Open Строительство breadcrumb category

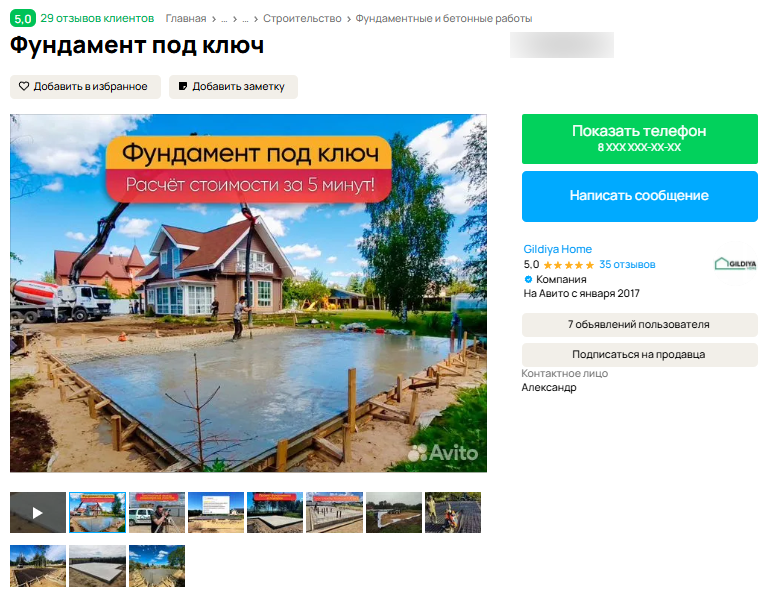[302, 19]
